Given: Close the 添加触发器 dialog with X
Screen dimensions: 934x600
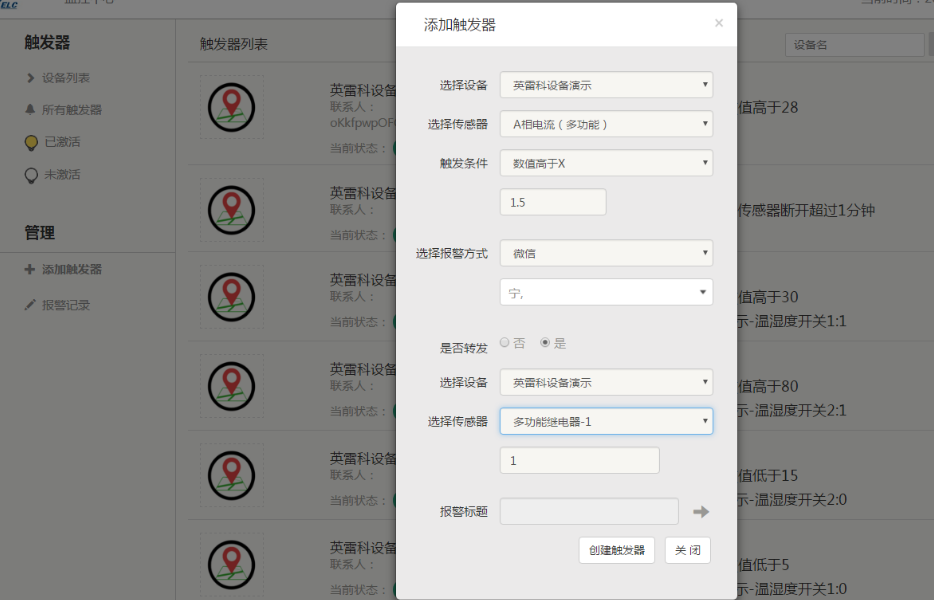Looking at the screenshot, I should point(718,23).
